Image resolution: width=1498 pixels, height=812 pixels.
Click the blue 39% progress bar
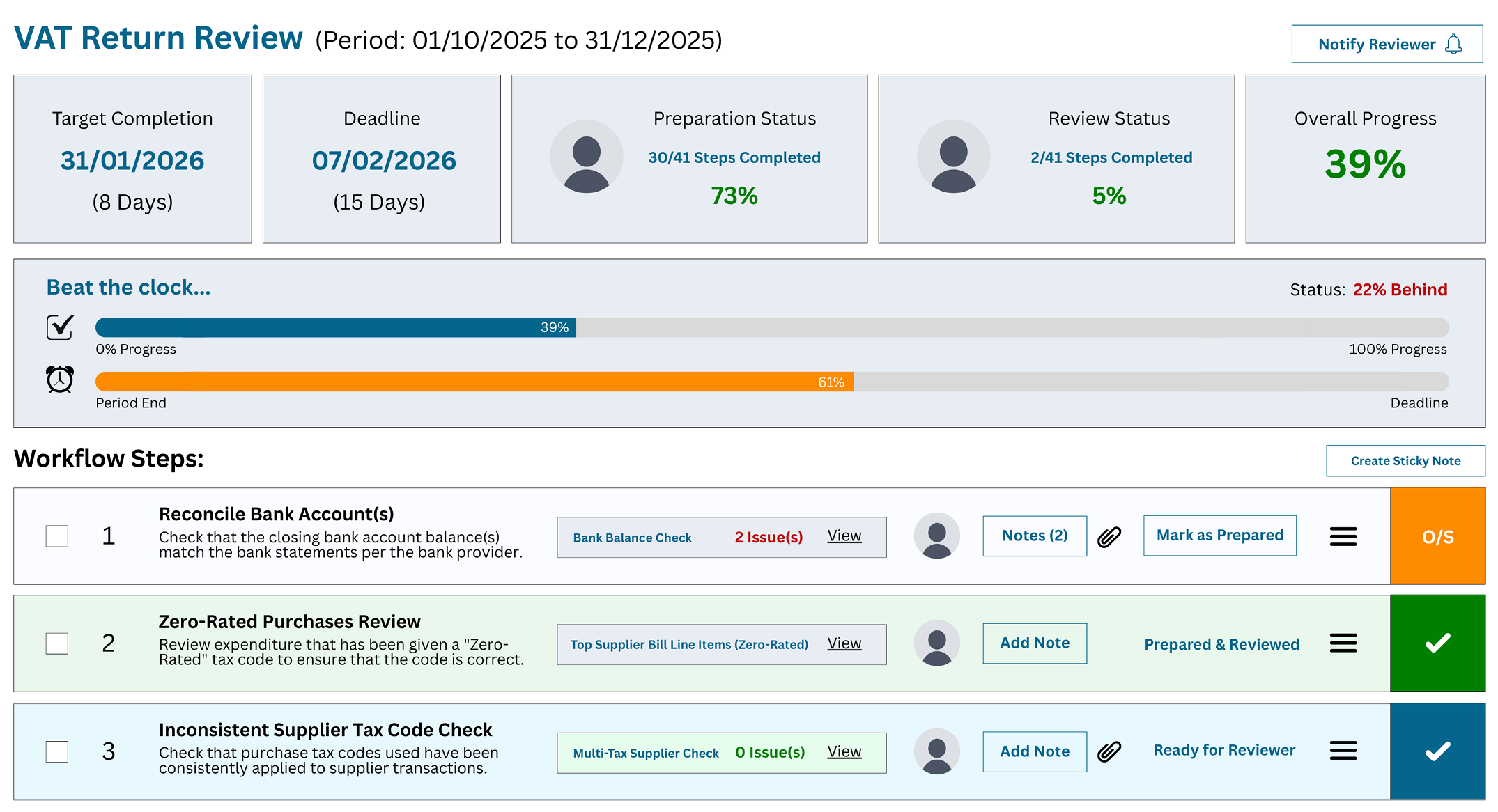[336, 327]
